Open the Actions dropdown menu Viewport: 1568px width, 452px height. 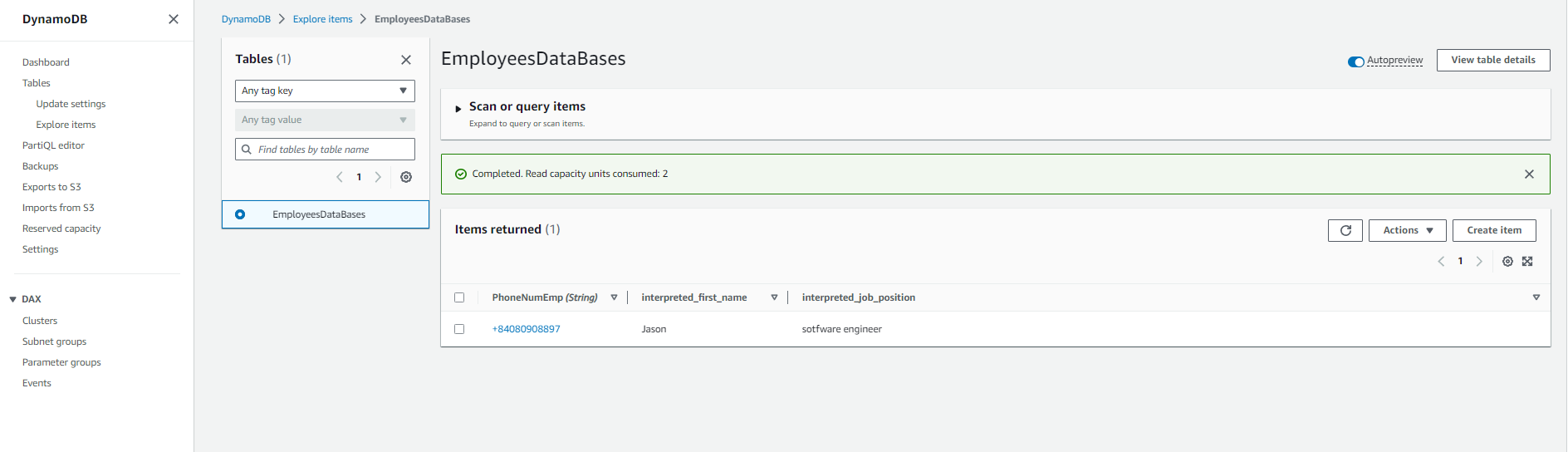click(x=1408, y=230)
